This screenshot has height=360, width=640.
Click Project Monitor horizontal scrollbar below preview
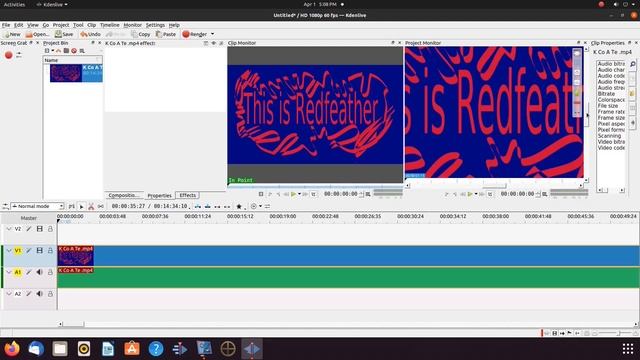point(494,186)
